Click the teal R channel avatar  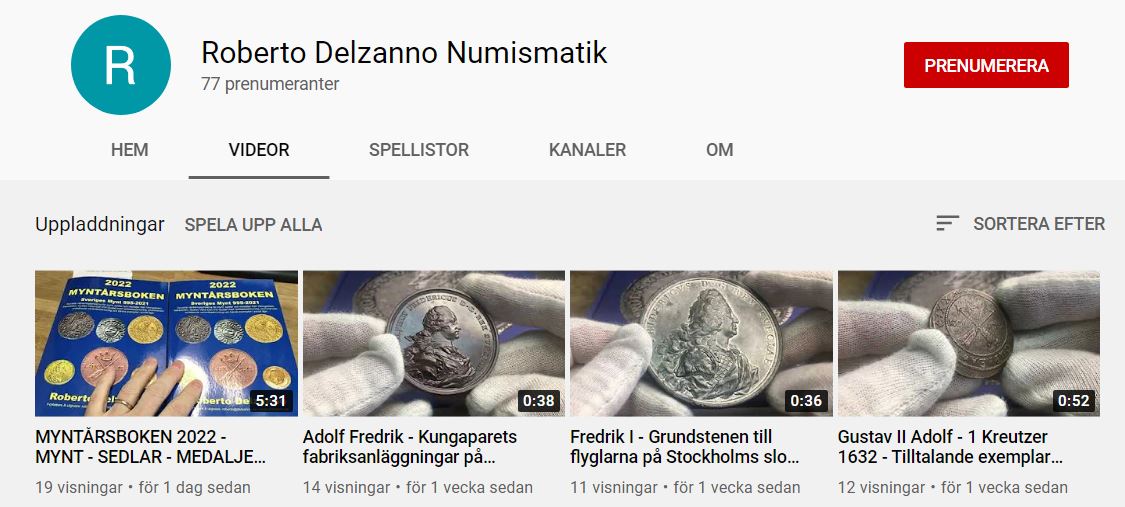121,65
